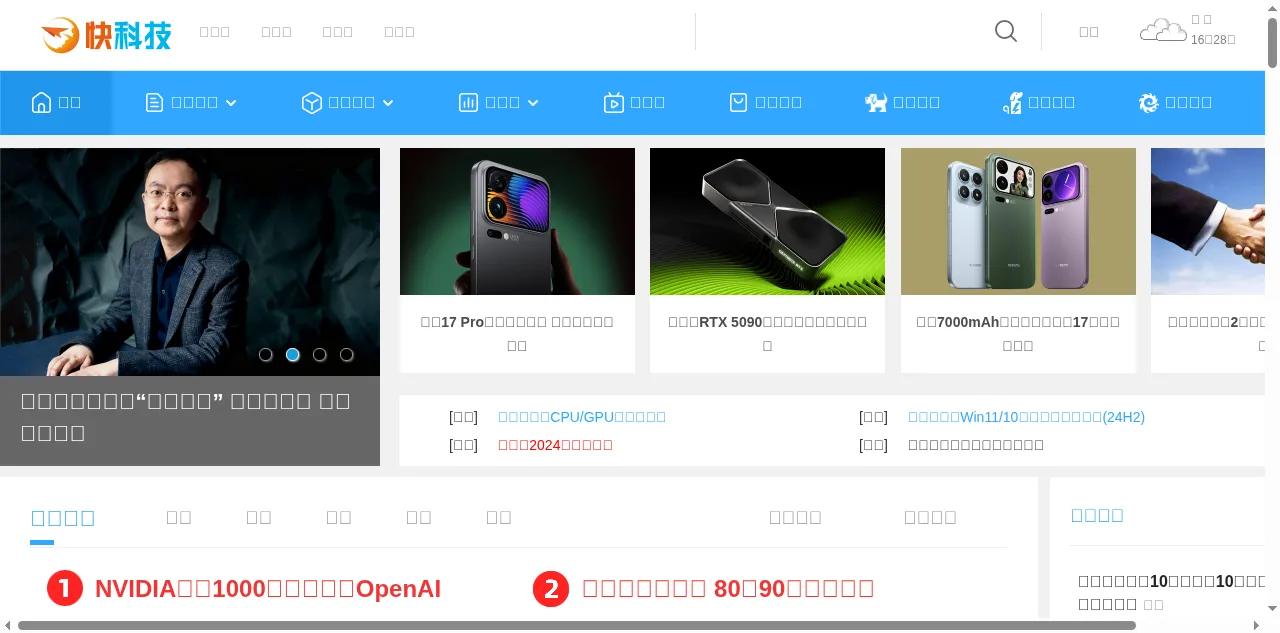The width and height of the screenshot is (1280, 633).
Task: Click the dog icon in navigation bar
Action: coord(876,102)
